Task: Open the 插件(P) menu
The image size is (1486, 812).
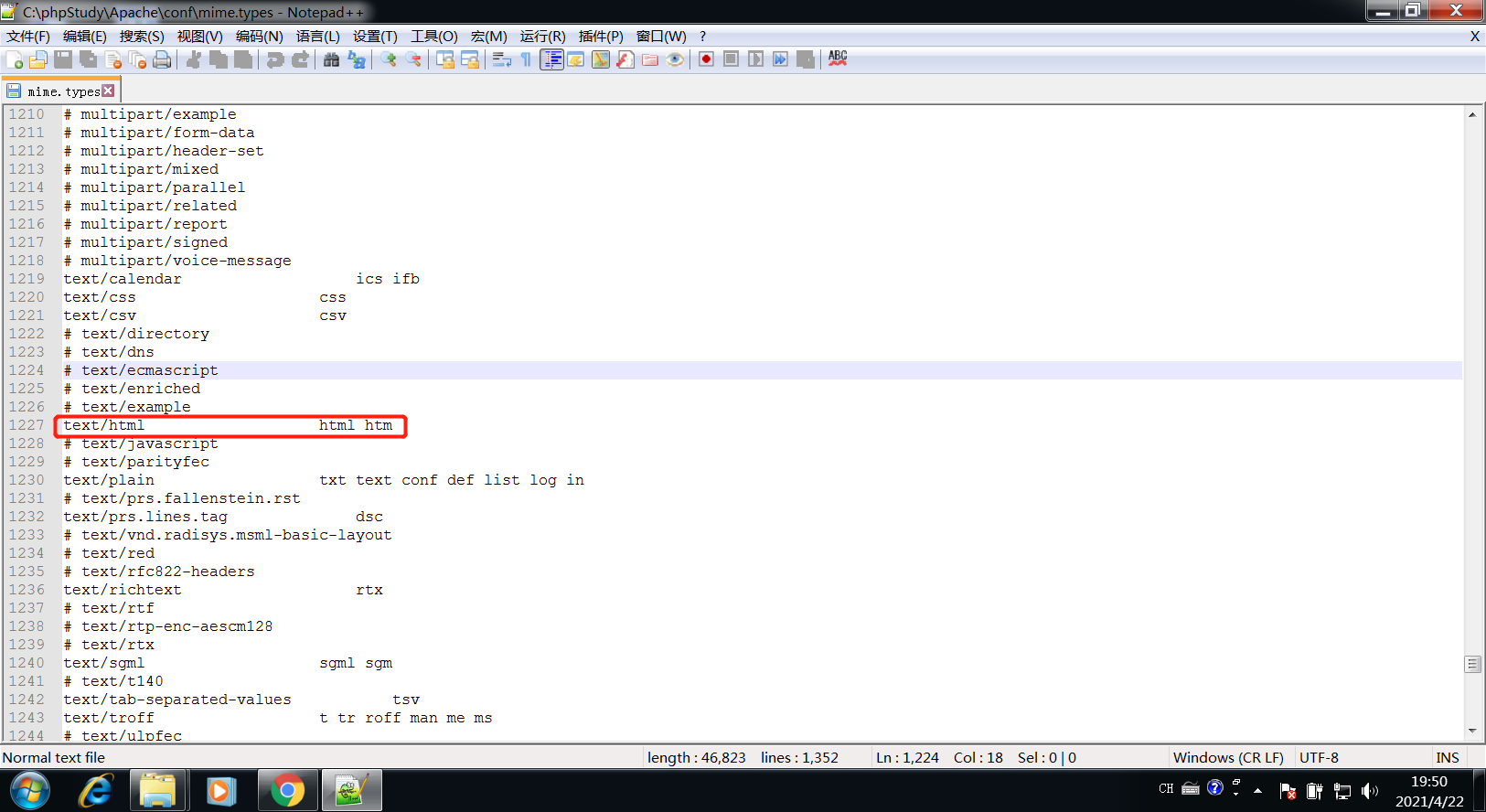Action: click(x=601, y=37)
